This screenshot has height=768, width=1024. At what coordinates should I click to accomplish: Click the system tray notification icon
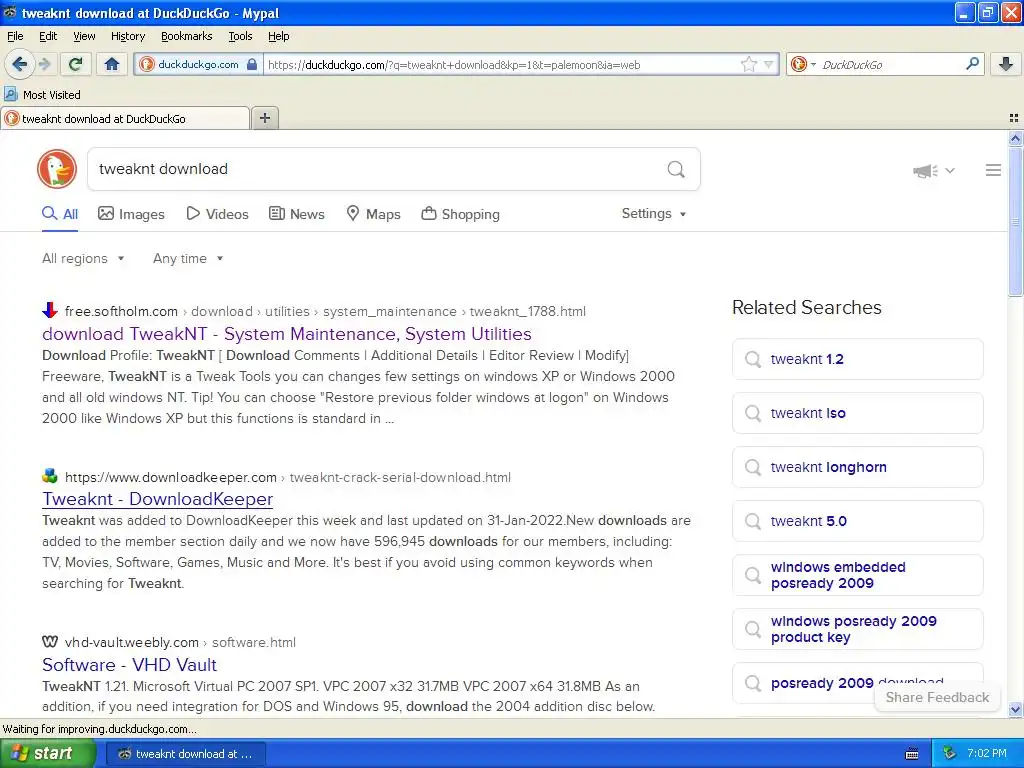click(x=950, y=754)
